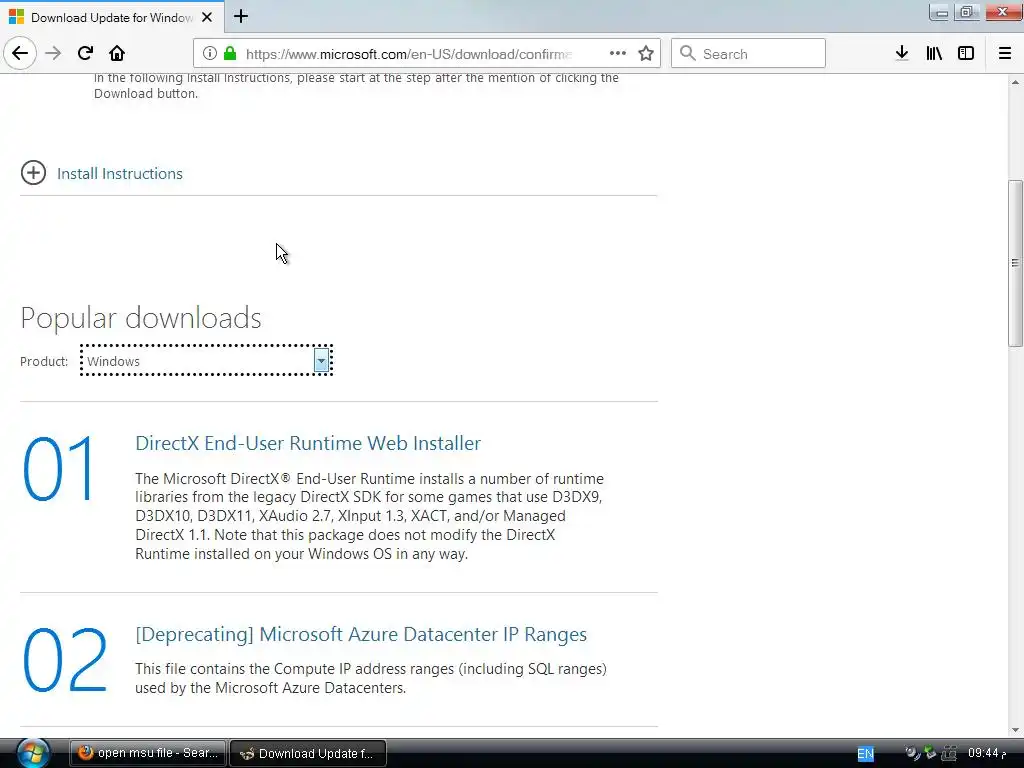
Task: Click the forward navigation arrow
Action: [53, 54]
